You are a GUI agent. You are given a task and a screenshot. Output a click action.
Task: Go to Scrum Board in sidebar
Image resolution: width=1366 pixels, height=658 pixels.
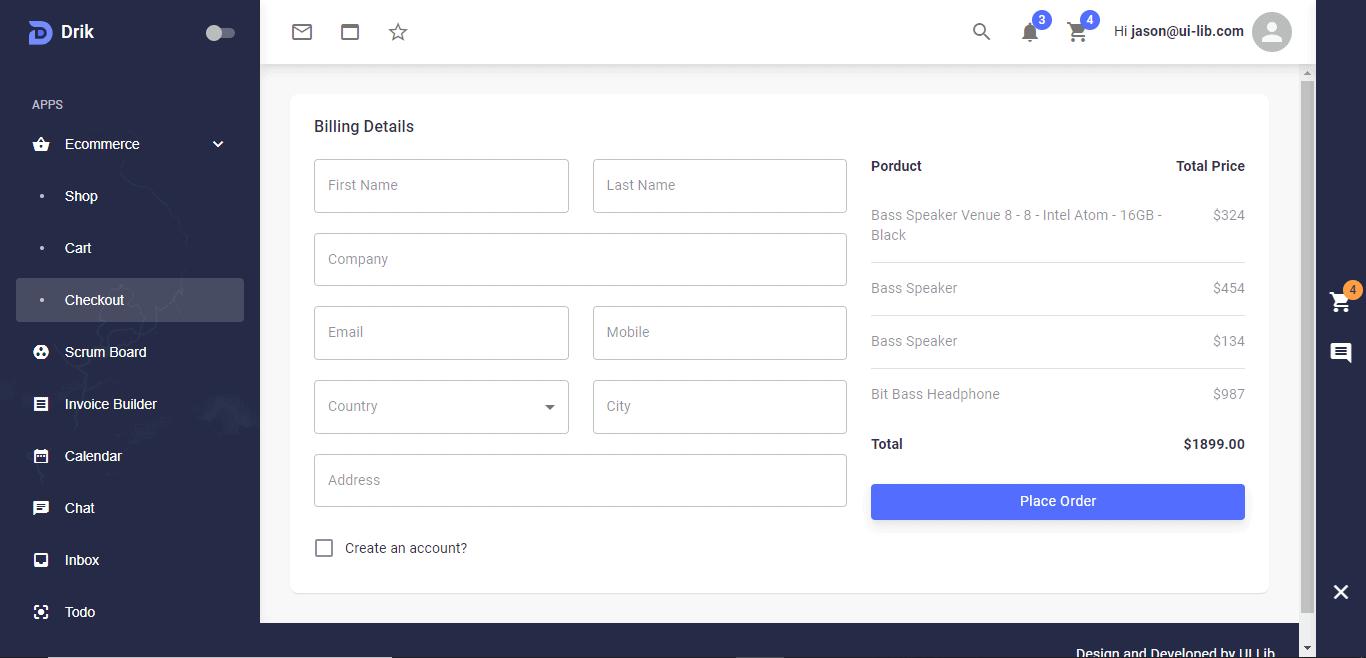coord(105,352)
